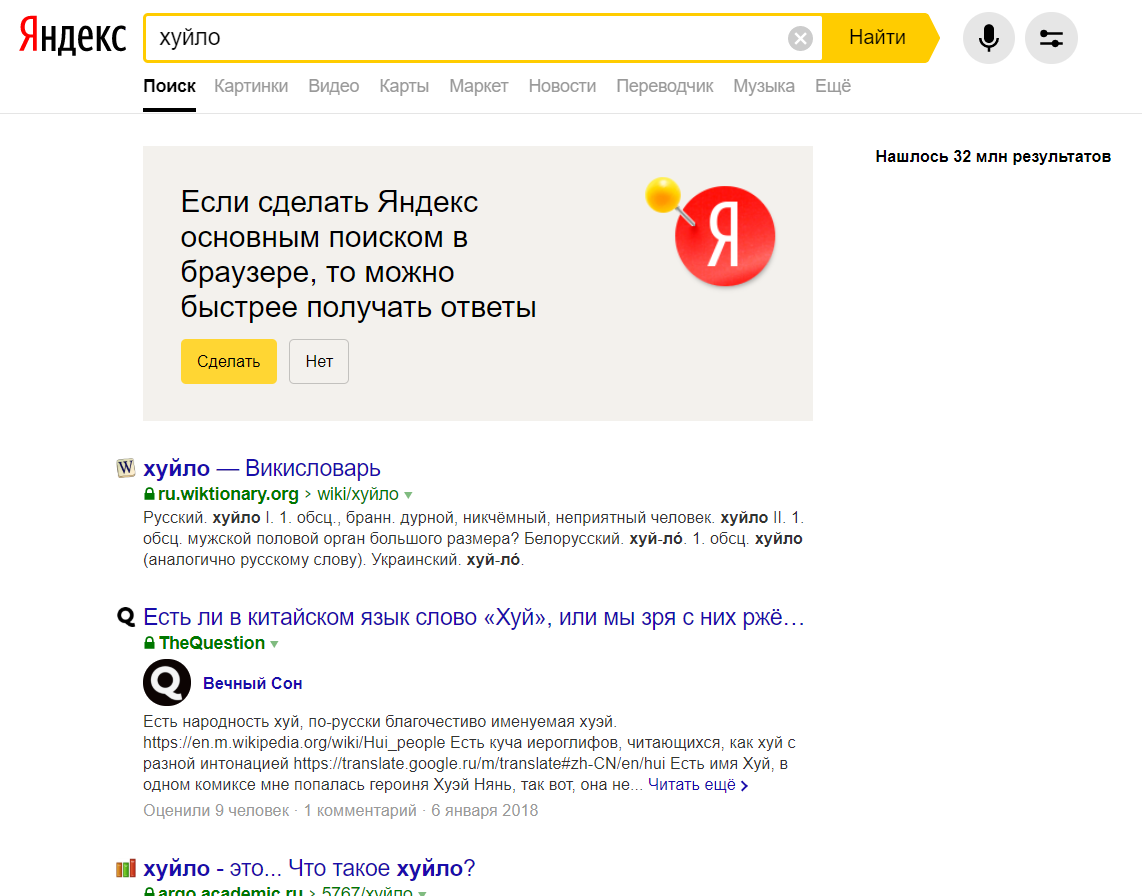Screen dimensions: 1142x896
Task: Expand the TheQuestion dropdown arrow
Action: coord(275,644)
